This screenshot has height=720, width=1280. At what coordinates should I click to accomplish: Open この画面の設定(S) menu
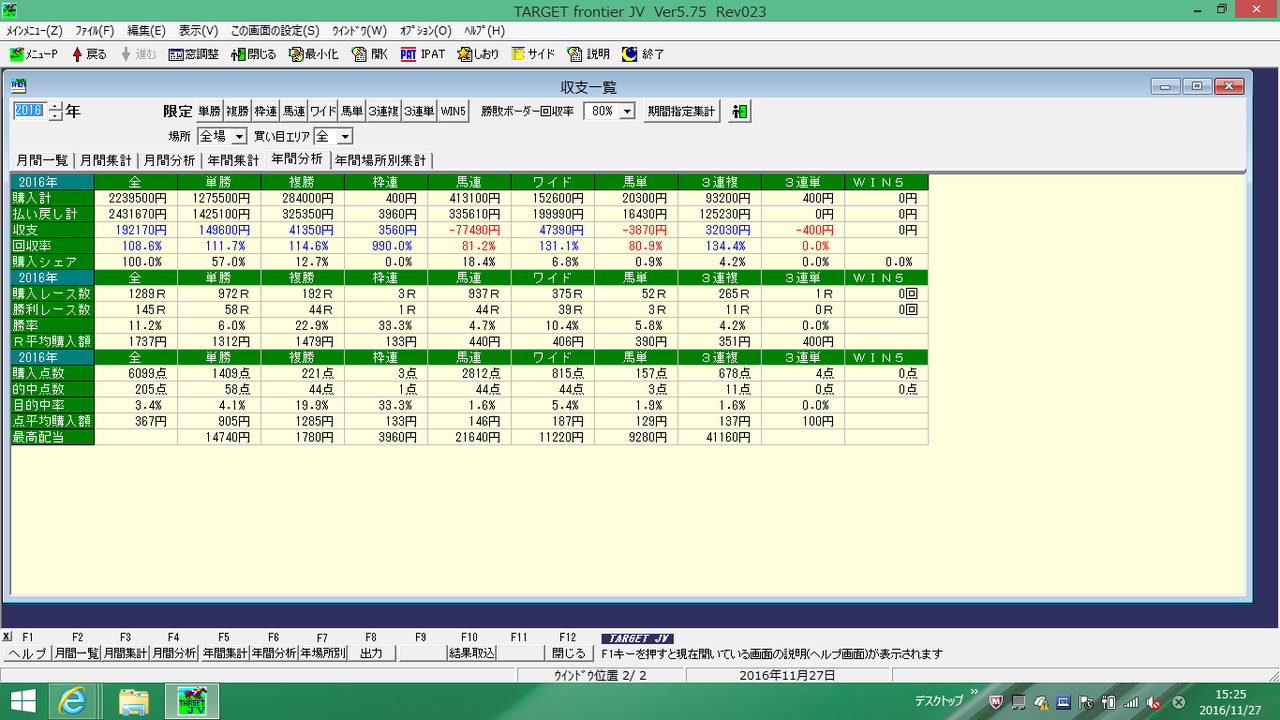[275, 31]
